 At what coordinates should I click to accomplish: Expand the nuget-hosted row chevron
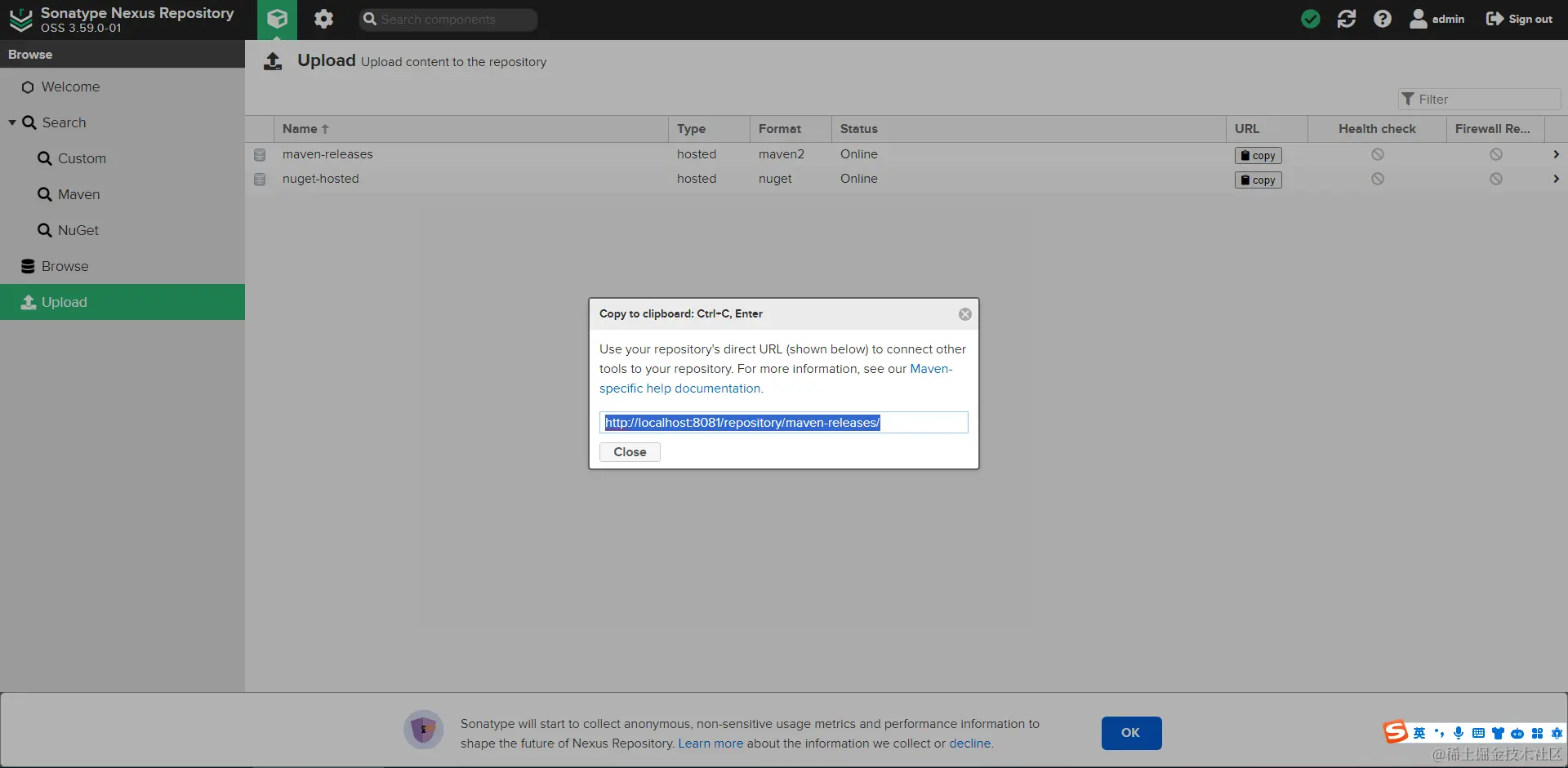[x=1556, y=179]
